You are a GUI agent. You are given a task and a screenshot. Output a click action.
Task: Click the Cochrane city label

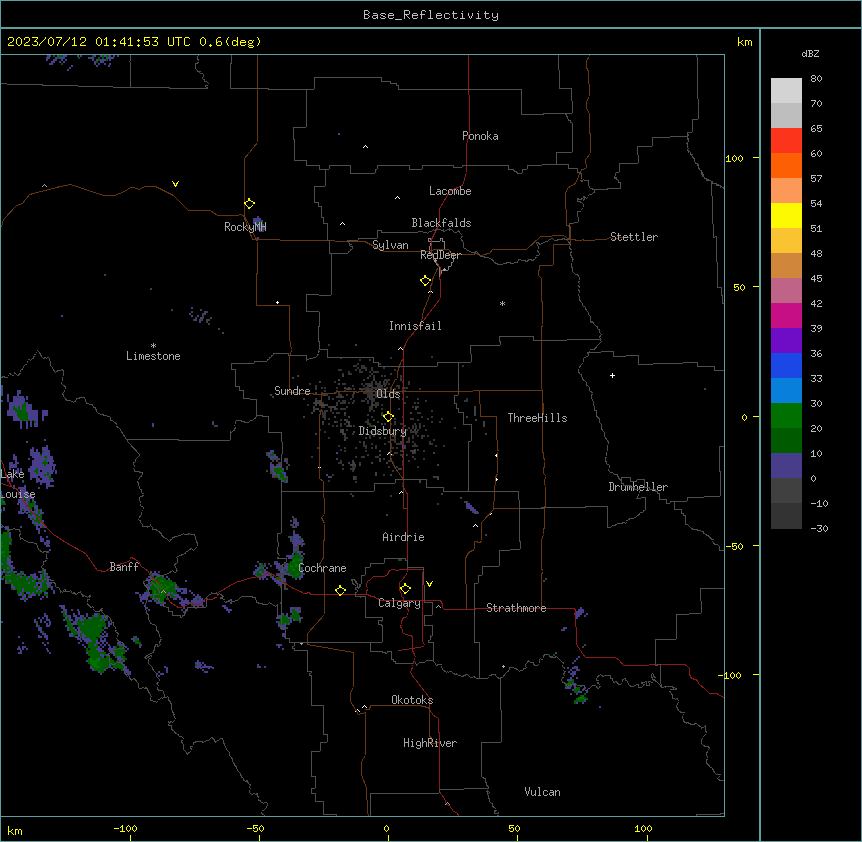[323, 568]
